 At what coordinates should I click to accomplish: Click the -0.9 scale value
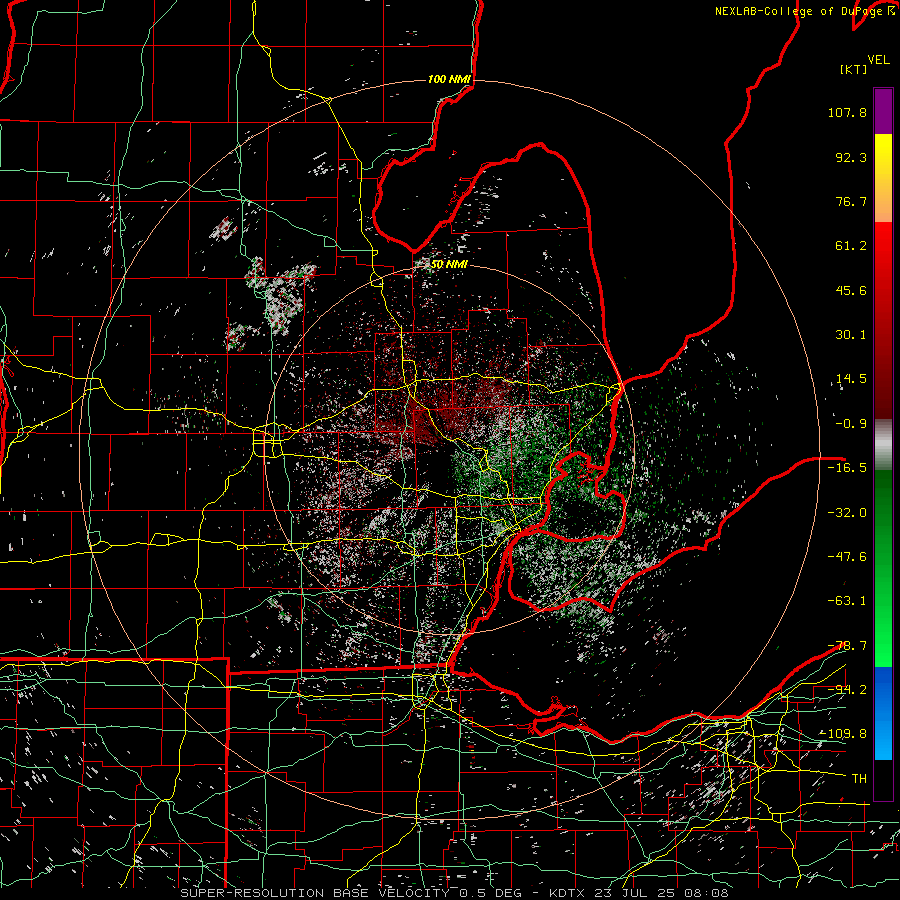(x=851, y=424)
